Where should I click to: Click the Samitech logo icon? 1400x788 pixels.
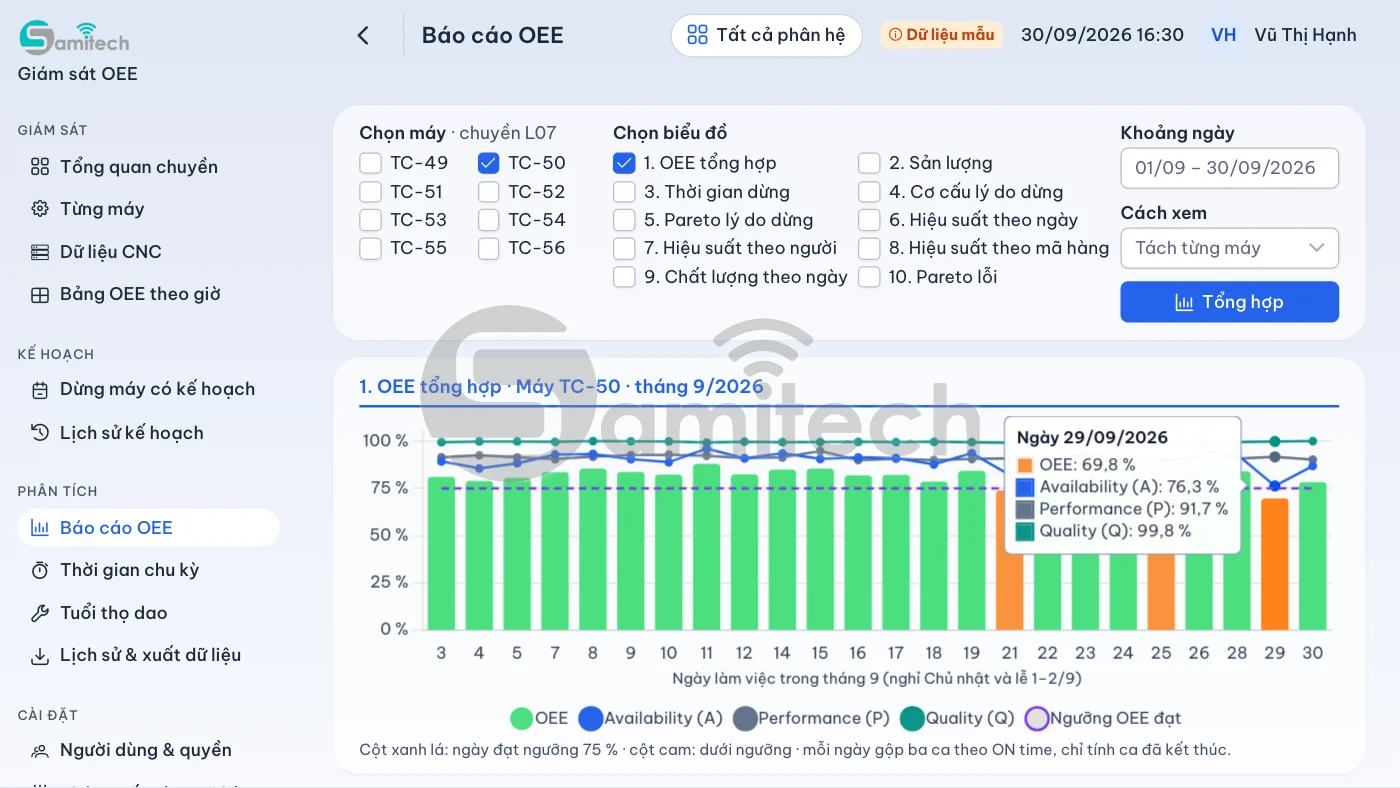[74, 37]
